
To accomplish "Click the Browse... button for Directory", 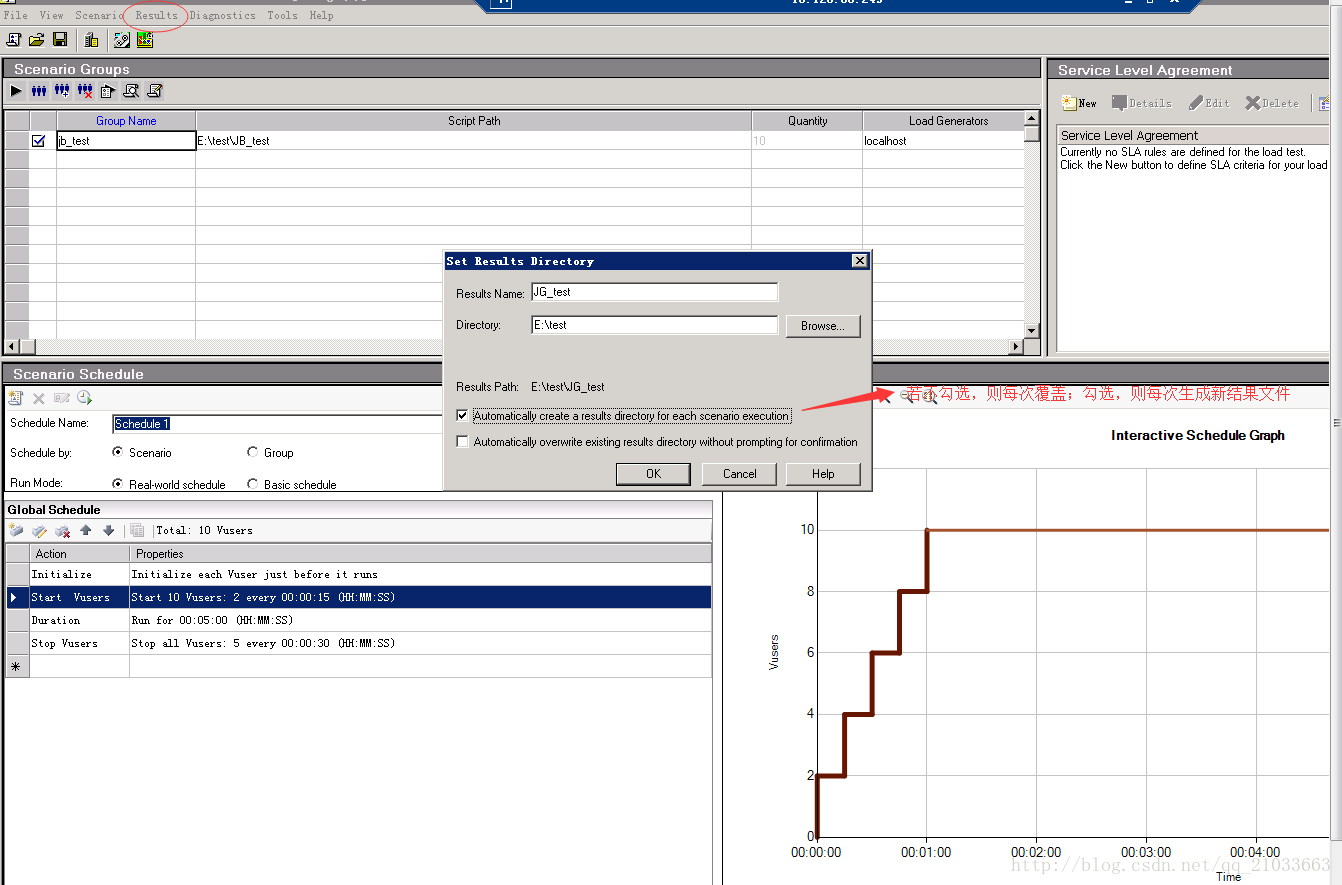I will point(823,326).
